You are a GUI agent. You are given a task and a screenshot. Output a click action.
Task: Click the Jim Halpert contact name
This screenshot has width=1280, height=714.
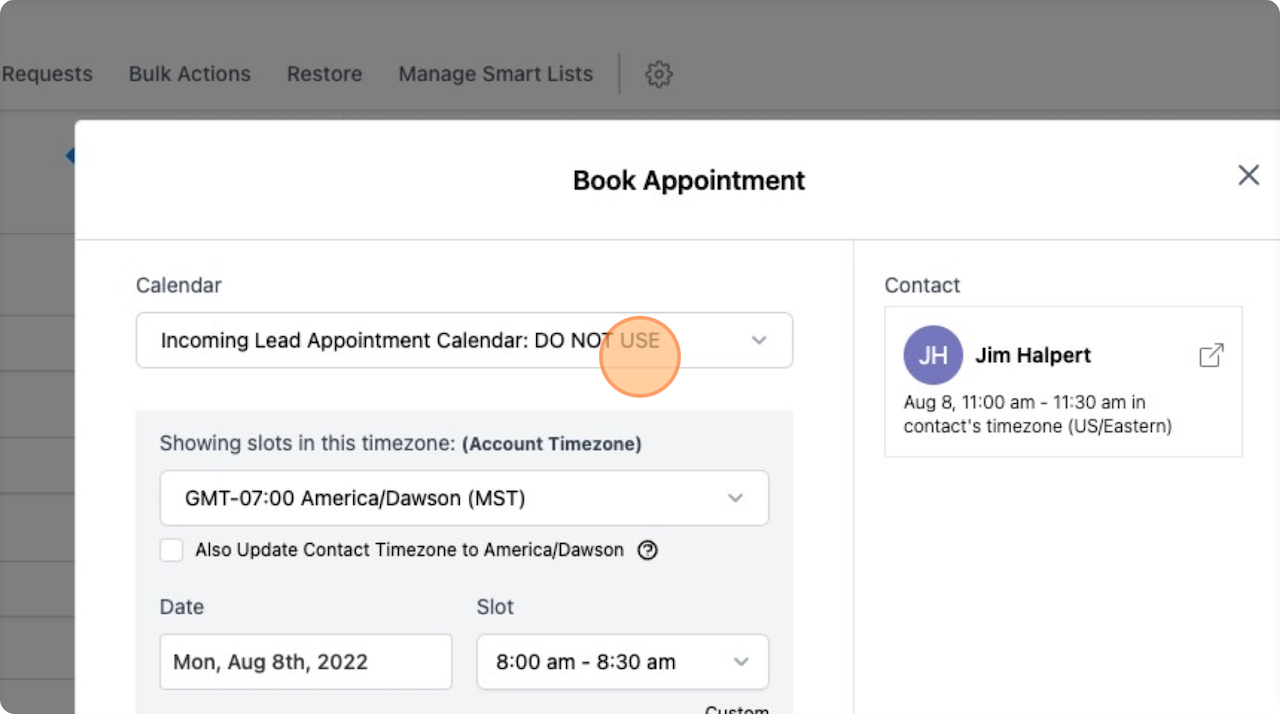click(x=1033, y=355)
